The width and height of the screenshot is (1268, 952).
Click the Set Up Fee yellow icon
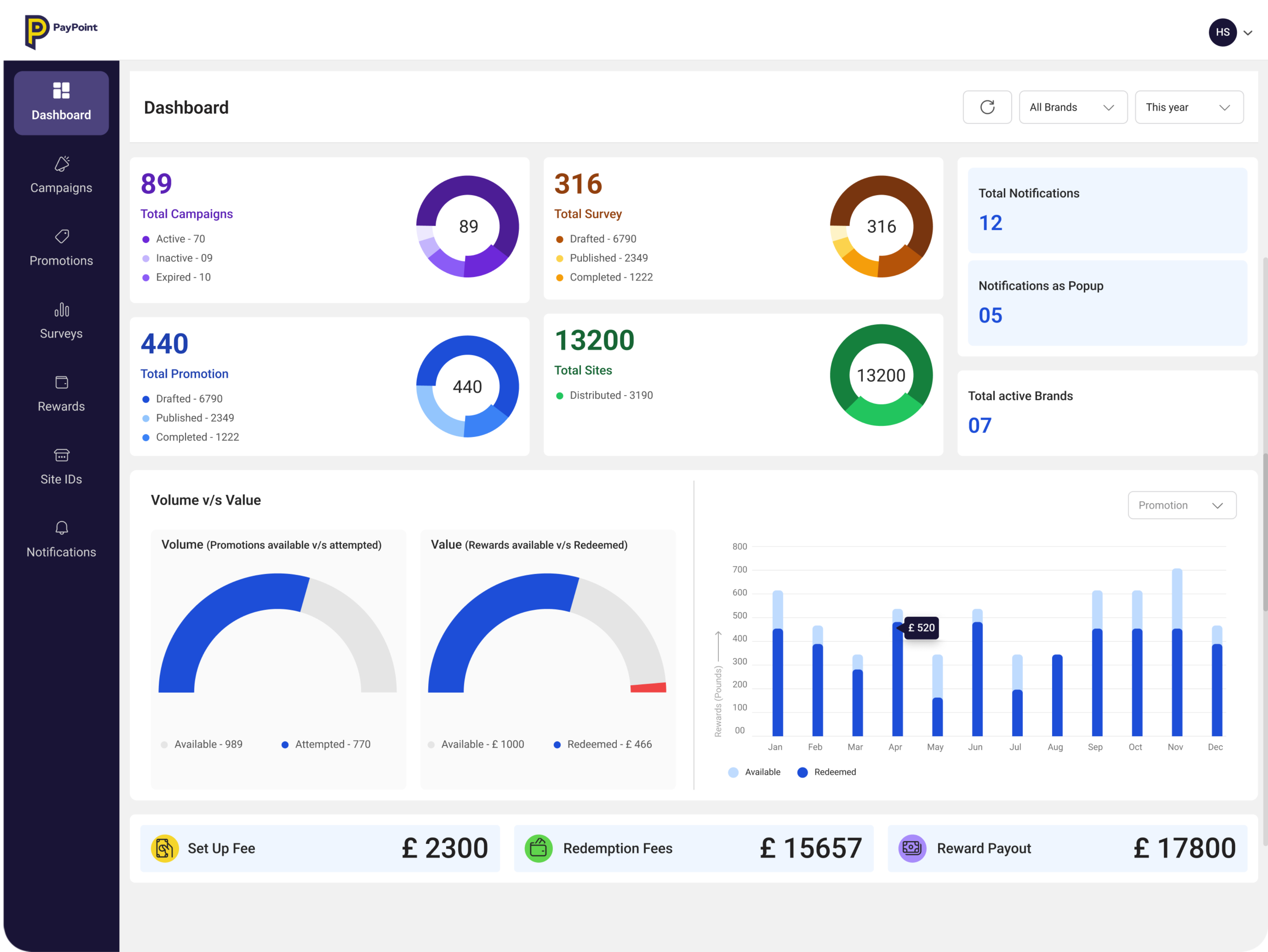point(165,848)
